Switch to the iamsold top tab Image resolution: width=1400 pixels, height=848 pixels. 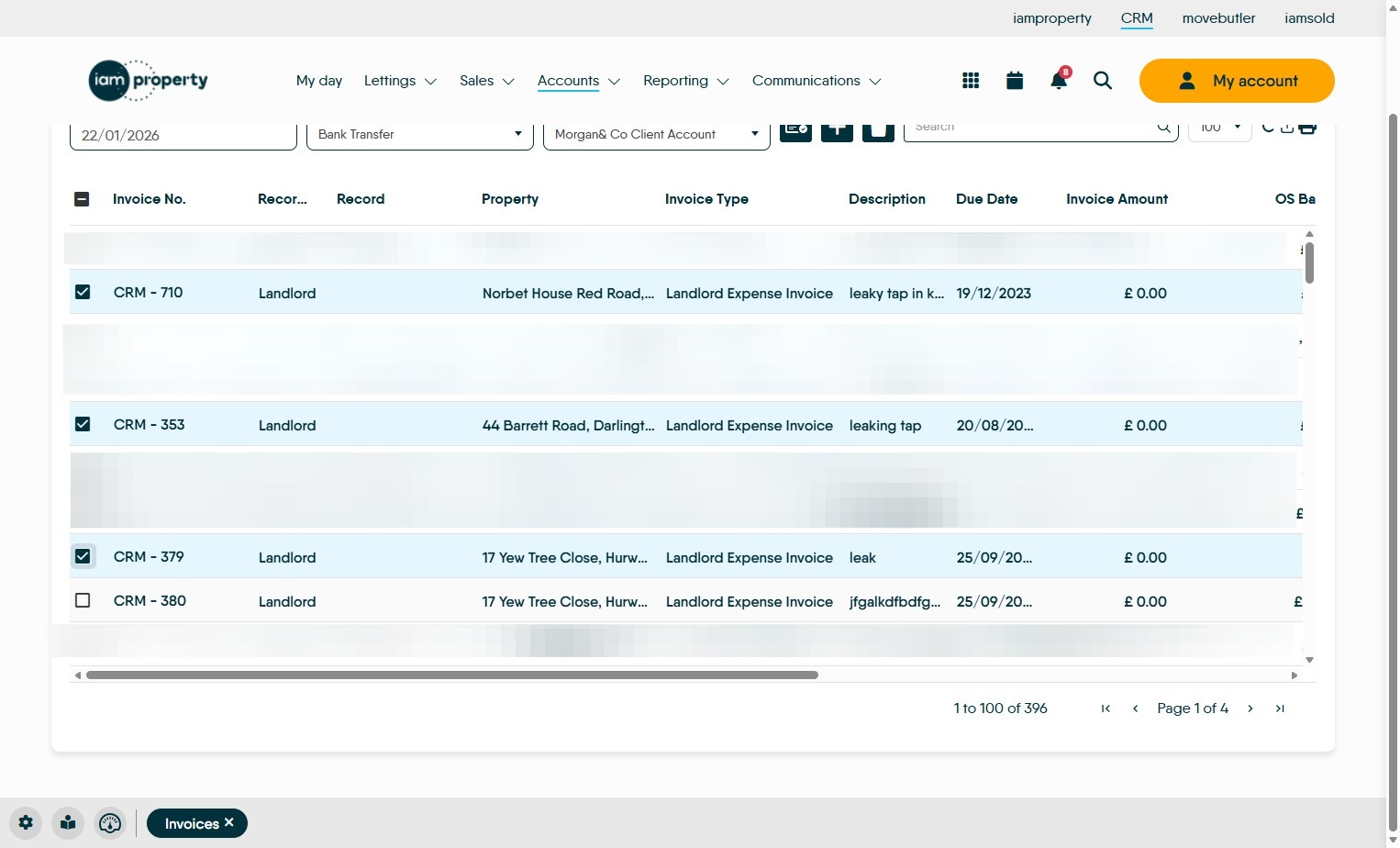[x=1309, y=18]
